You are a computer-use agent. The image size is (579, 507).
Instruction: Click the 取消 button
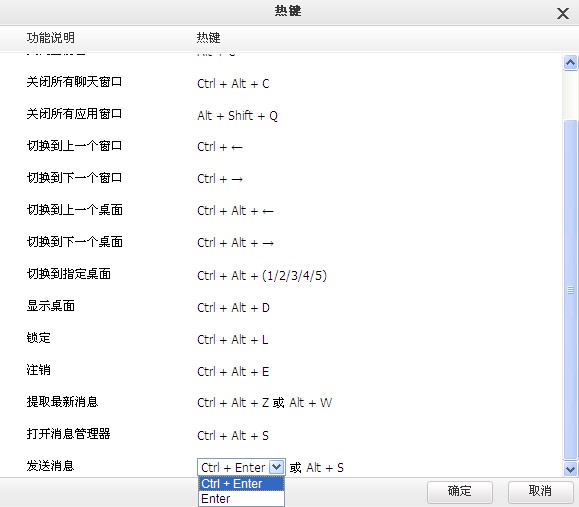pos(540,491)
